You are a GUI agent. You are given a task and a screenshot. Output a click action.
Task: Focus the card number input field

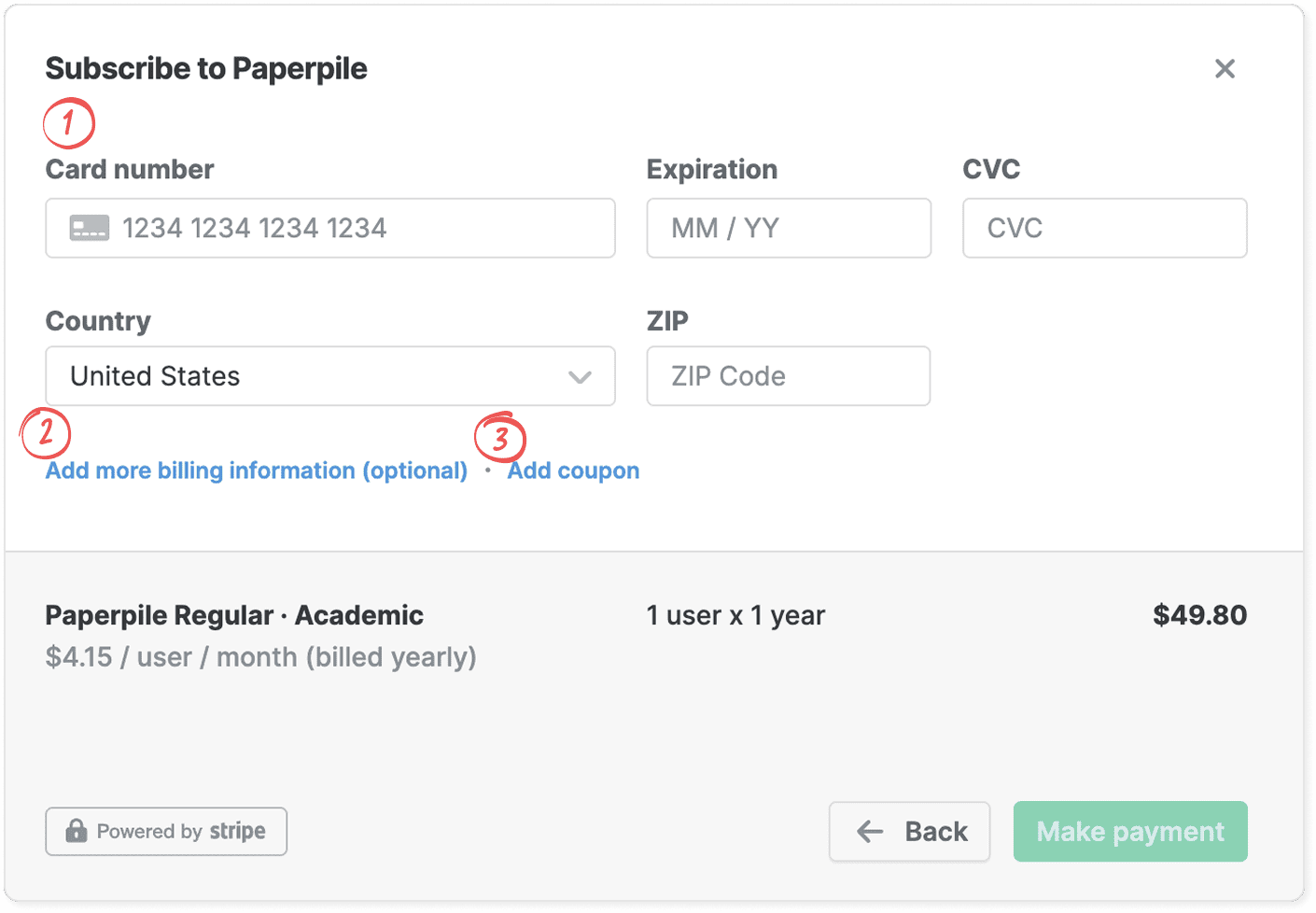(x=355, y=228)
